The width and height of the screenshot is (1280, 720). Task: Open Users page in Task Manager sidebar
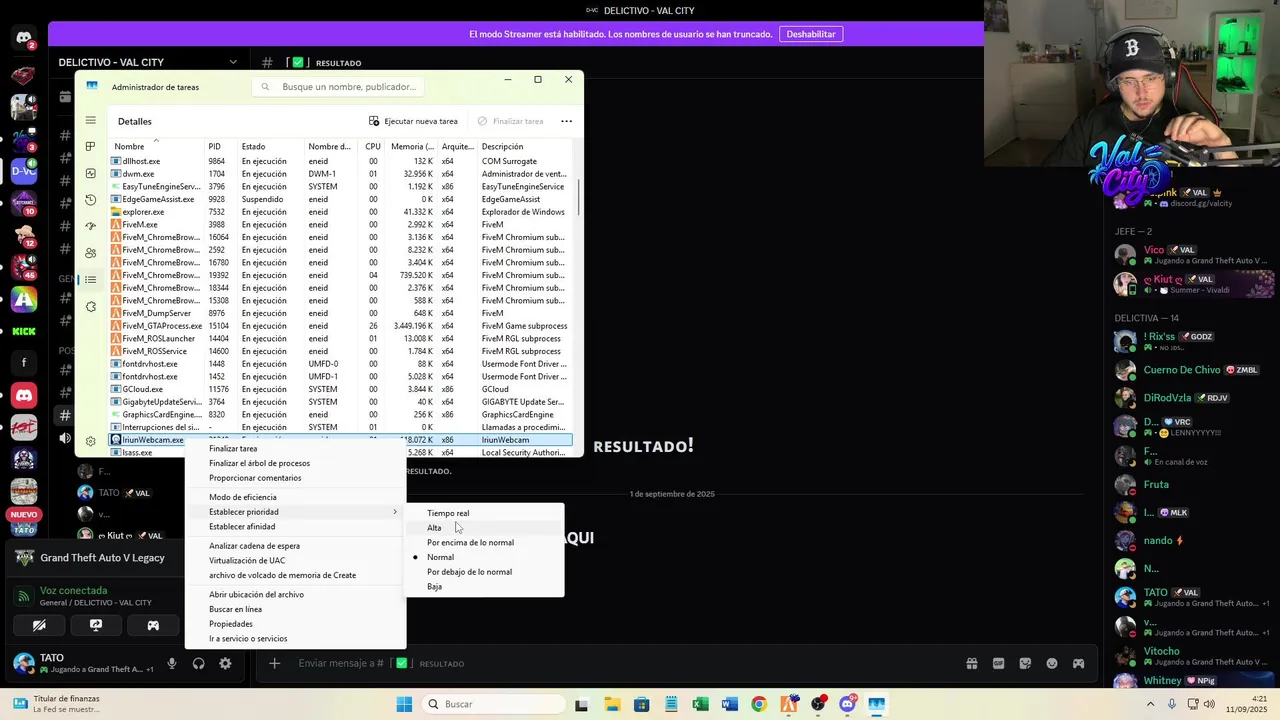[90, 253]
